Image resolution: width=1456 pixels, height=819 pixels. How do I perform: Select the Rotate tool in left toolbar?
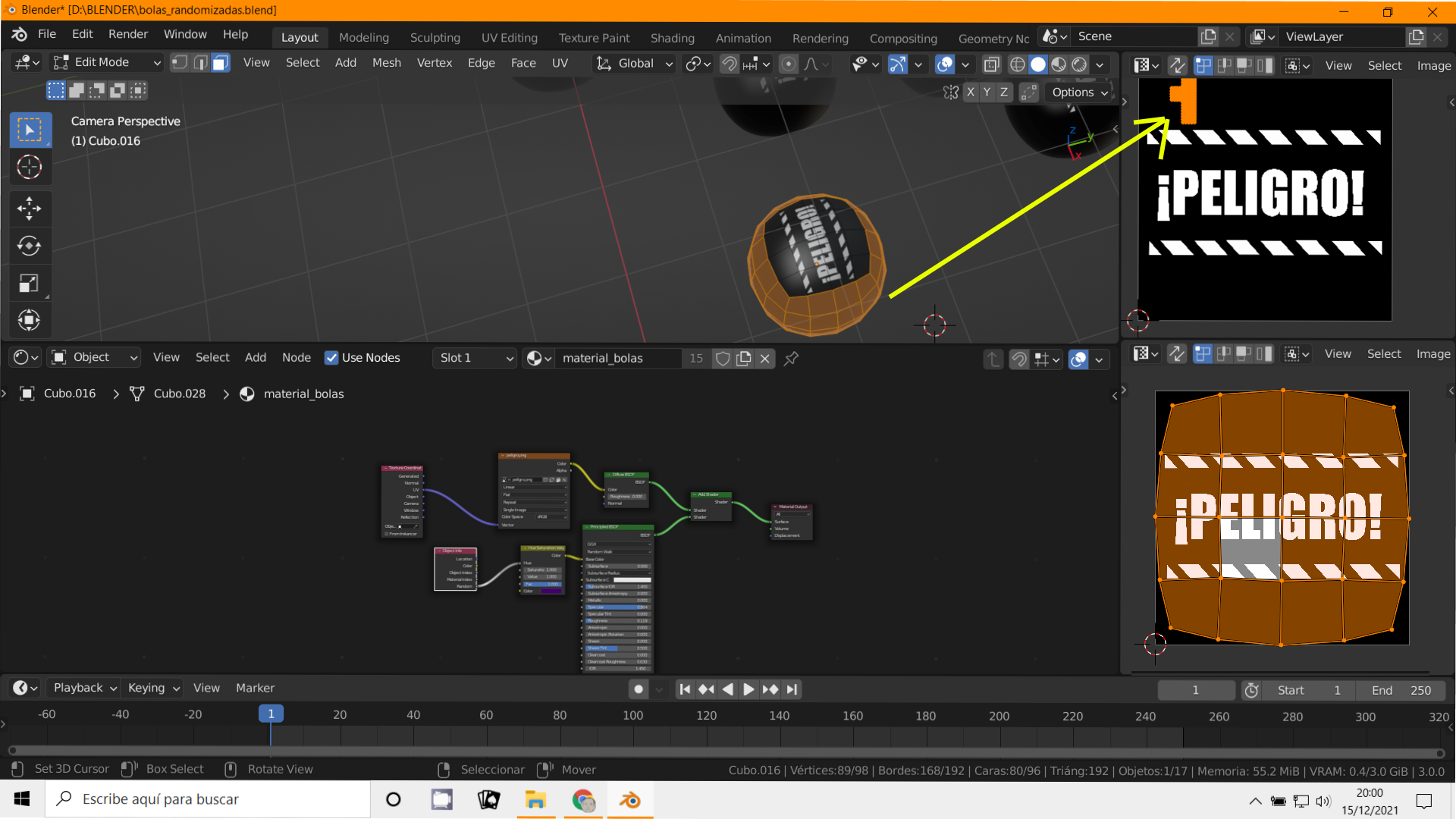tap(29, 246)
